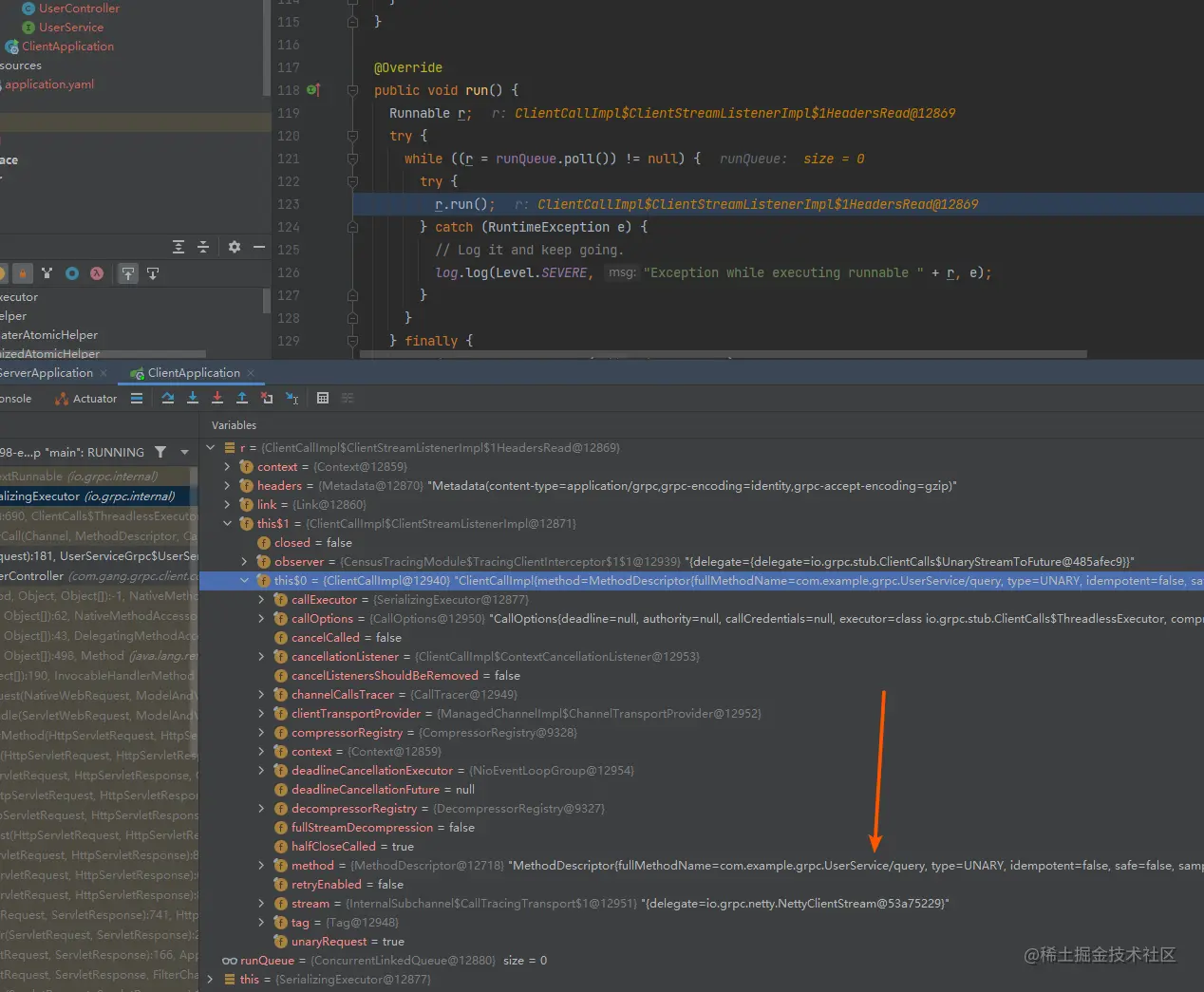Toggle show anonymous classes blue circle icon
The height and width of the screenshot is (992, 1204).
[72, 273]
